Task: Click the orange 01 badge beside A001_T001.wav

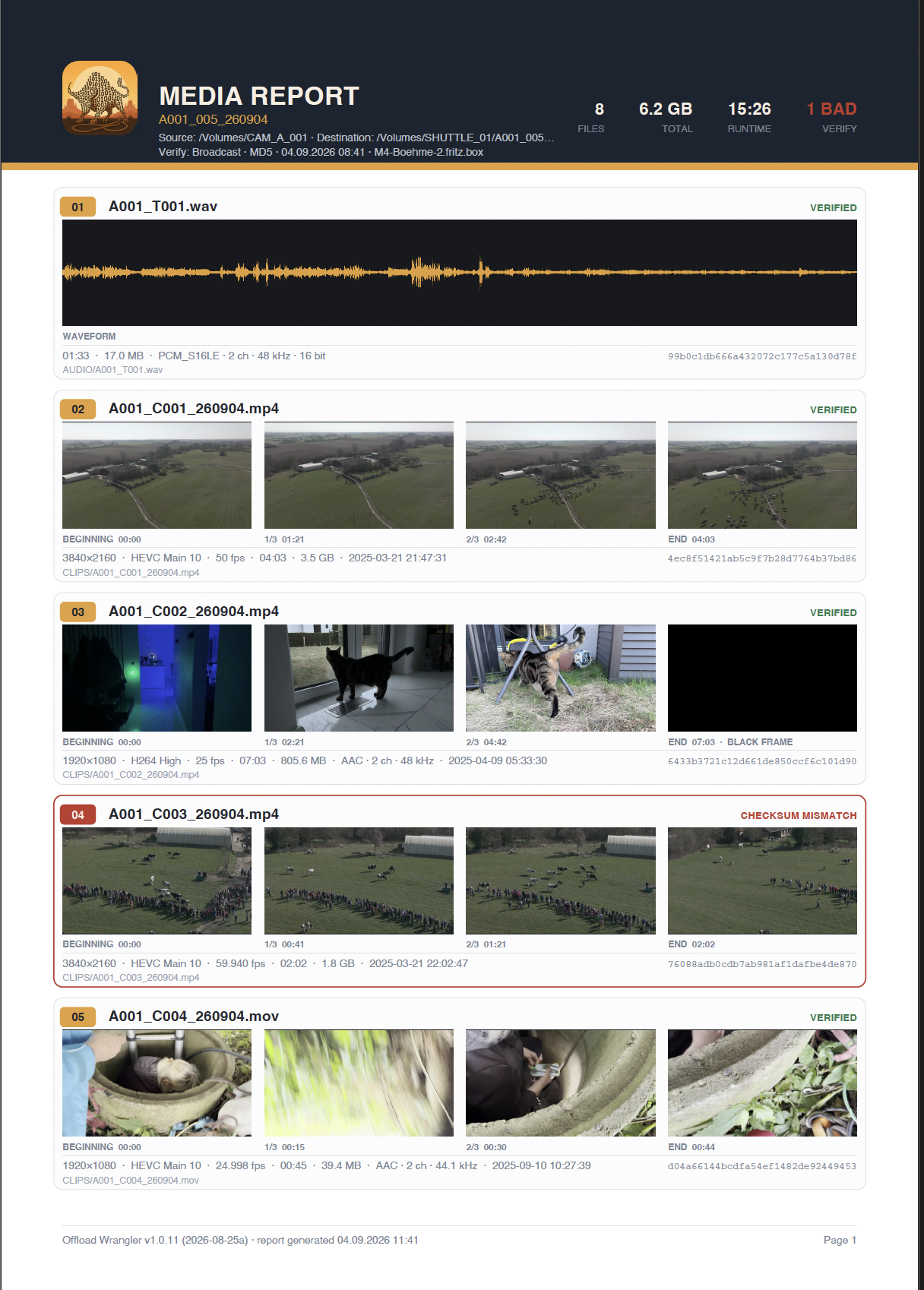Action: pos(78,207)
